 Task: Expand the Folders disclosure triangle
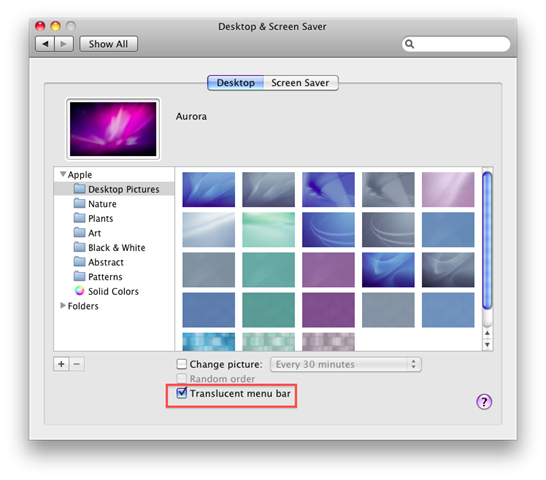pyautogui.click(x=63, y=305)
